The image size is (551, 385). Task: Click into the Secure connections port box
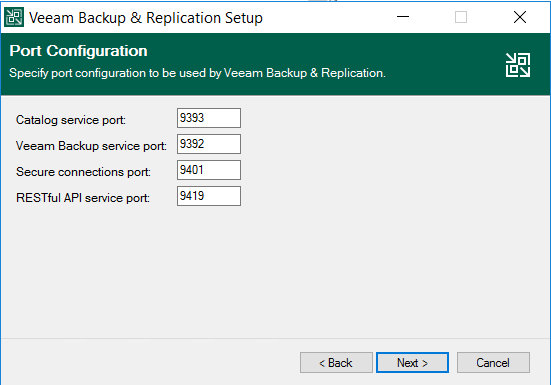click(209, 170)
